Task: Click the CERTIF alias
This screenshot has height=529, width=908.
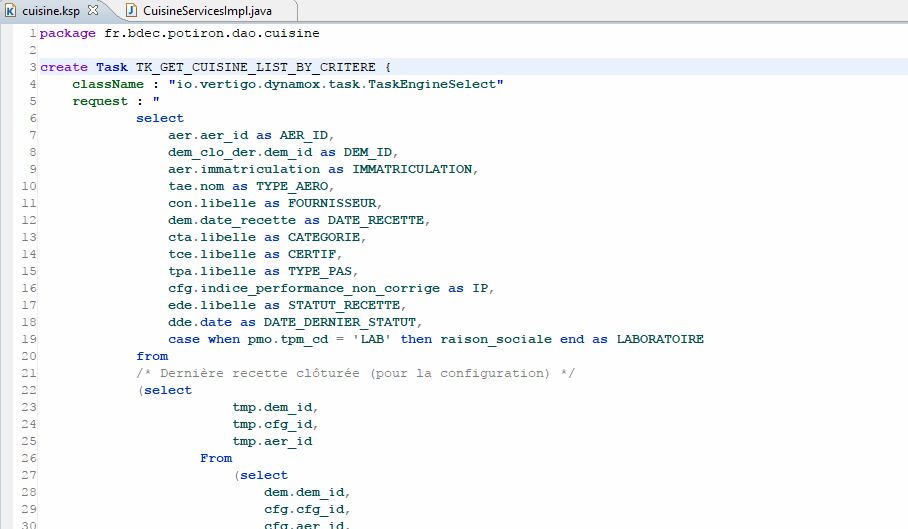Action: pos(312,254)
